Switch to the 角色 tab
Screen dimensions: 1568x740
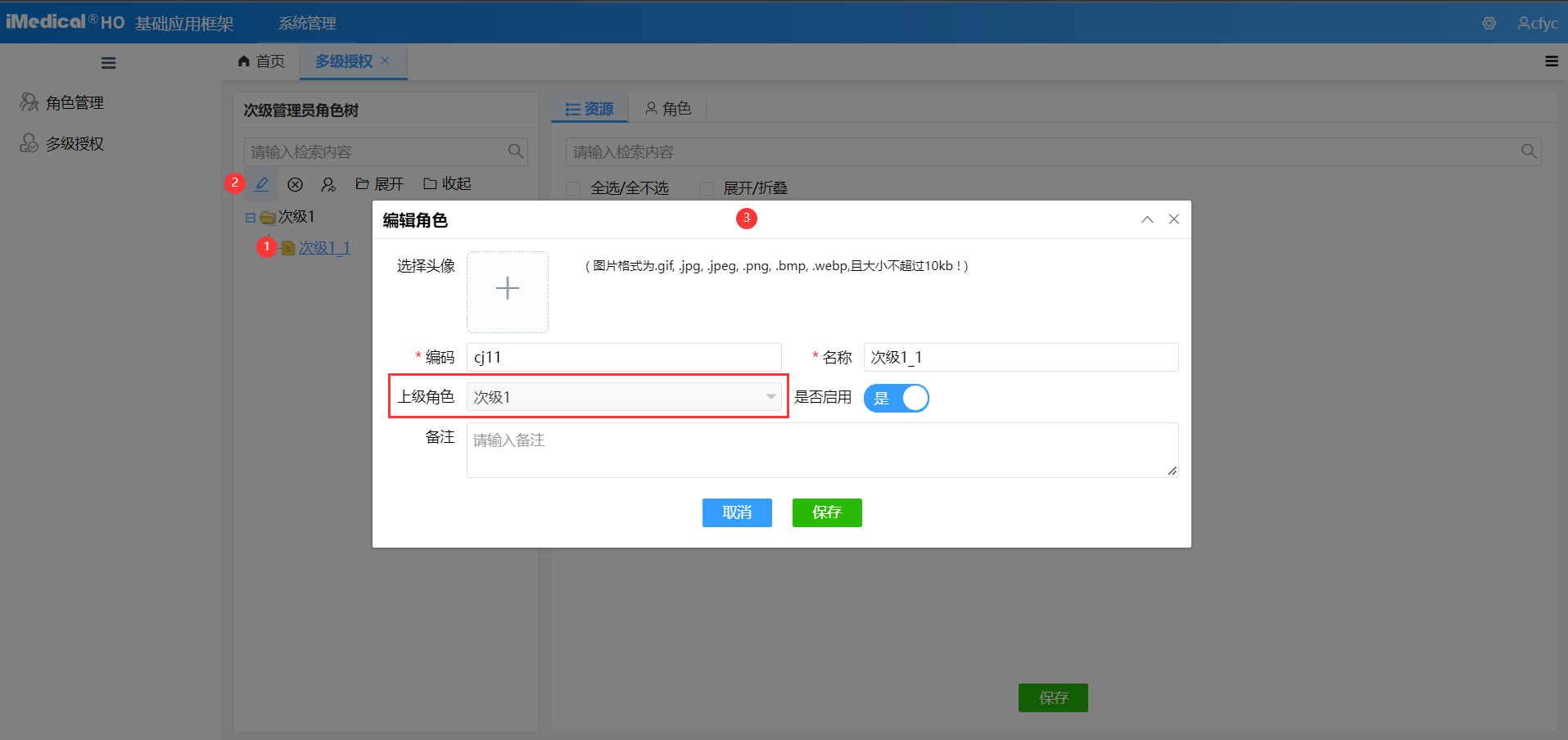668,107
